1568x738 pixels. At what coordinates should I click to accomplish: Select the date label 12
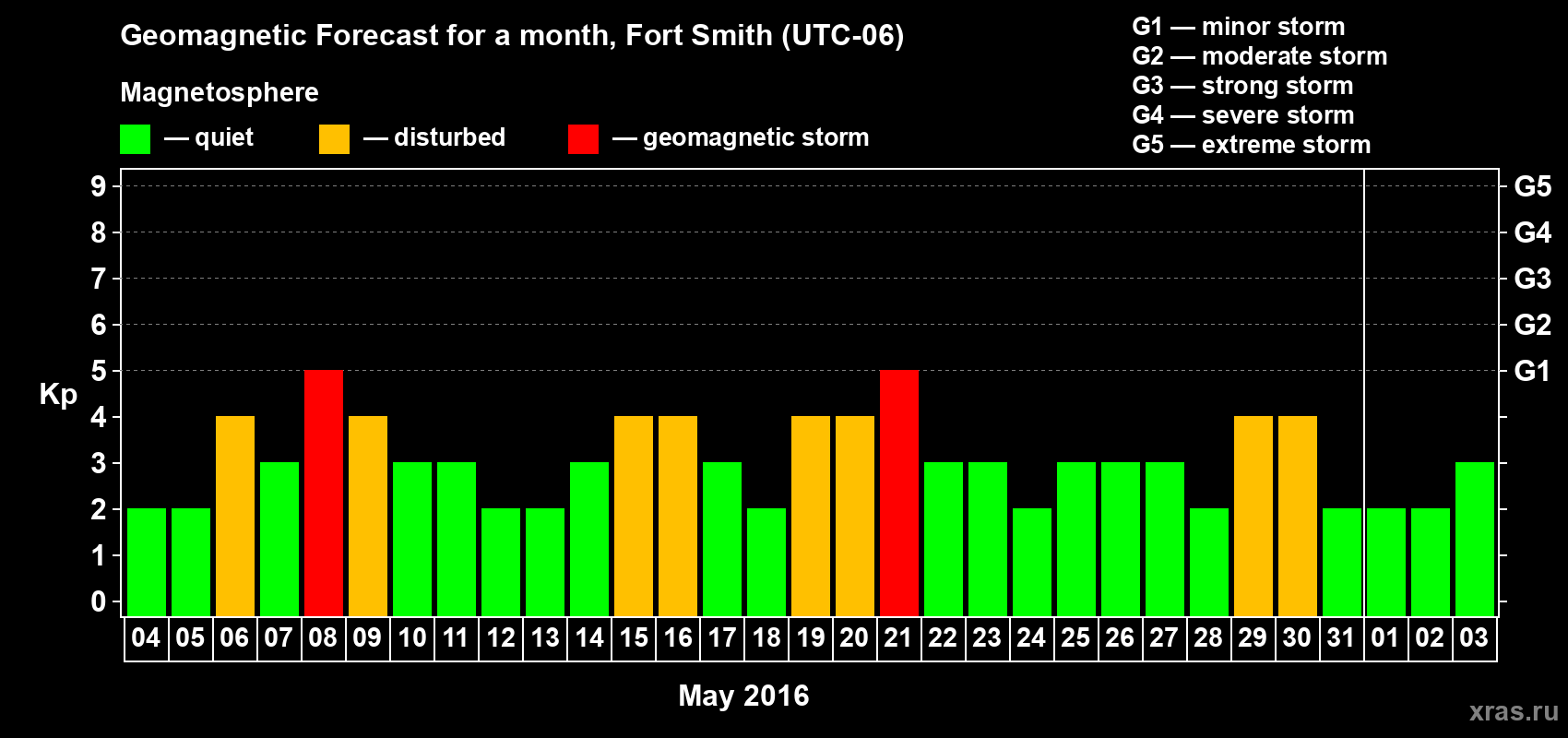pyautogui.click(x=500, y=638)
